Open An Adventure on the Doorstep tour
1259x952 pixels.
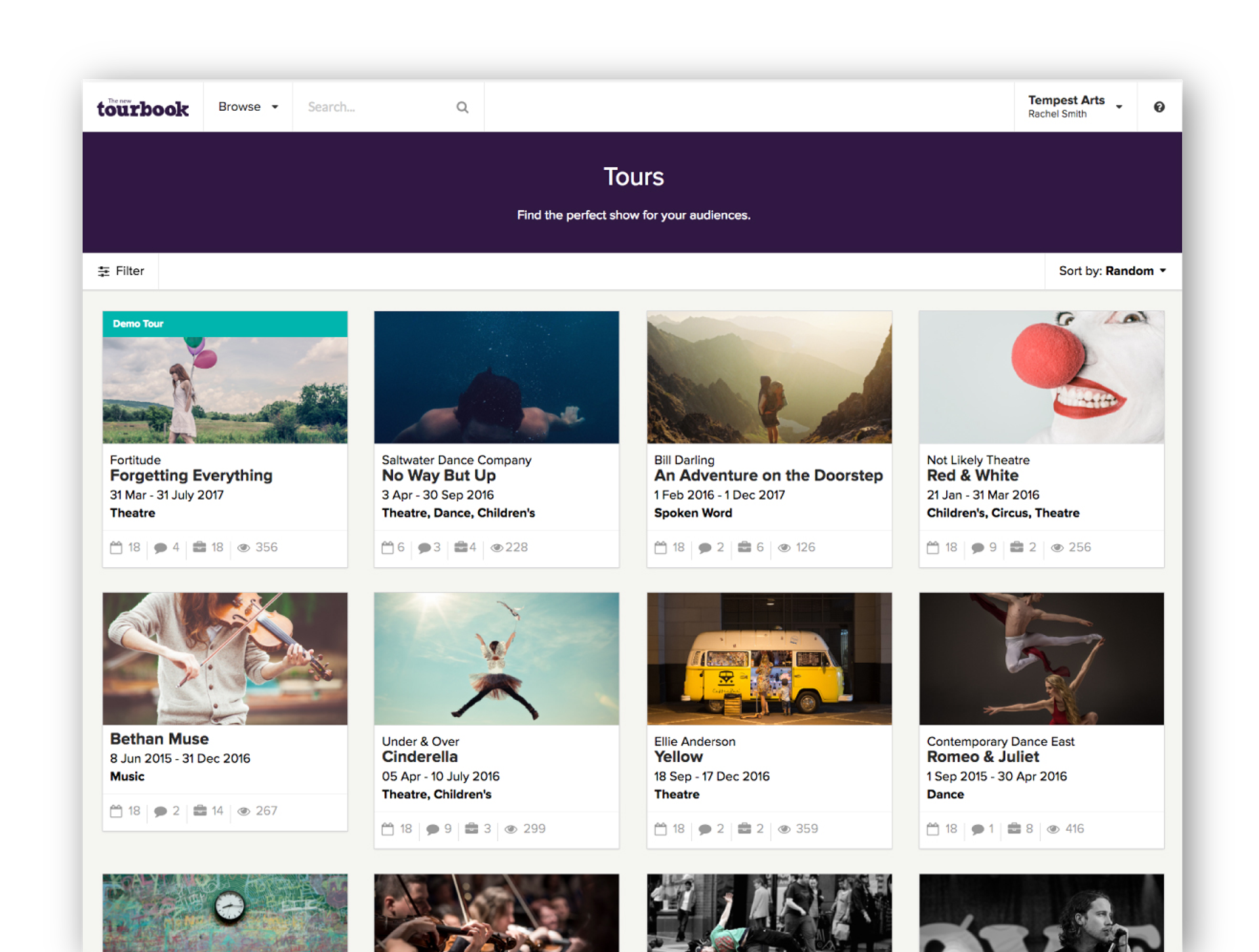769,475
